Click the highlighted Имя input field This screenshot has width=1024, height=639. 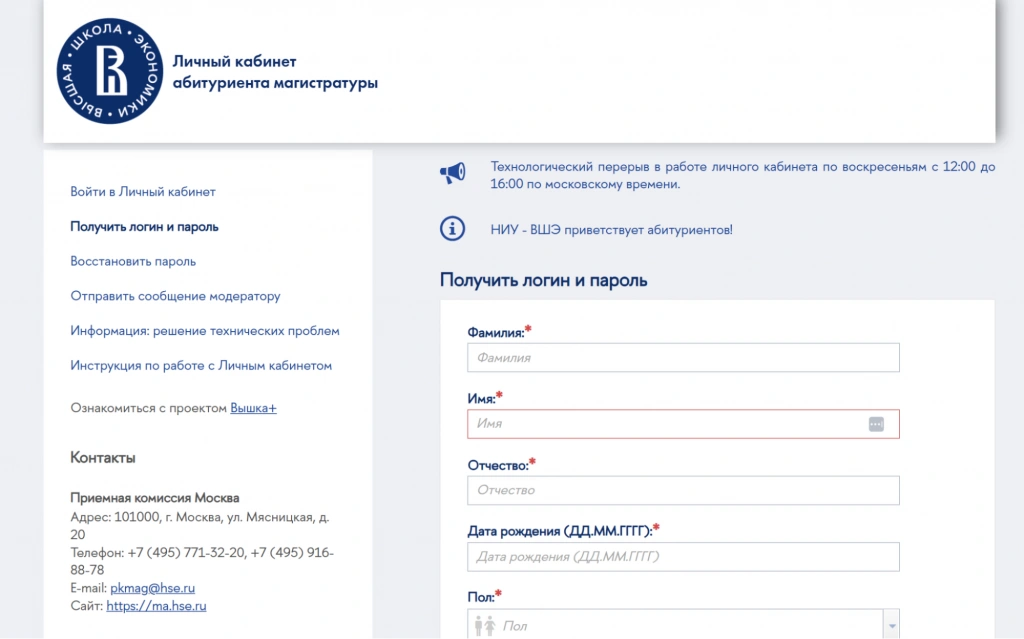[x=683, y=423]
